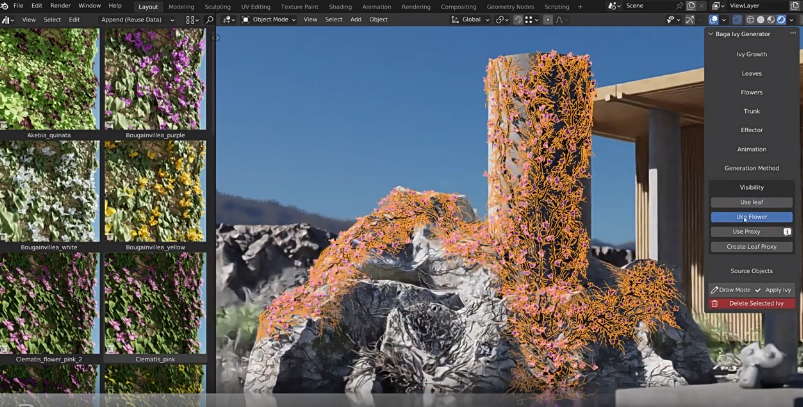Open the Ivy Growth section

coord(751,54)
